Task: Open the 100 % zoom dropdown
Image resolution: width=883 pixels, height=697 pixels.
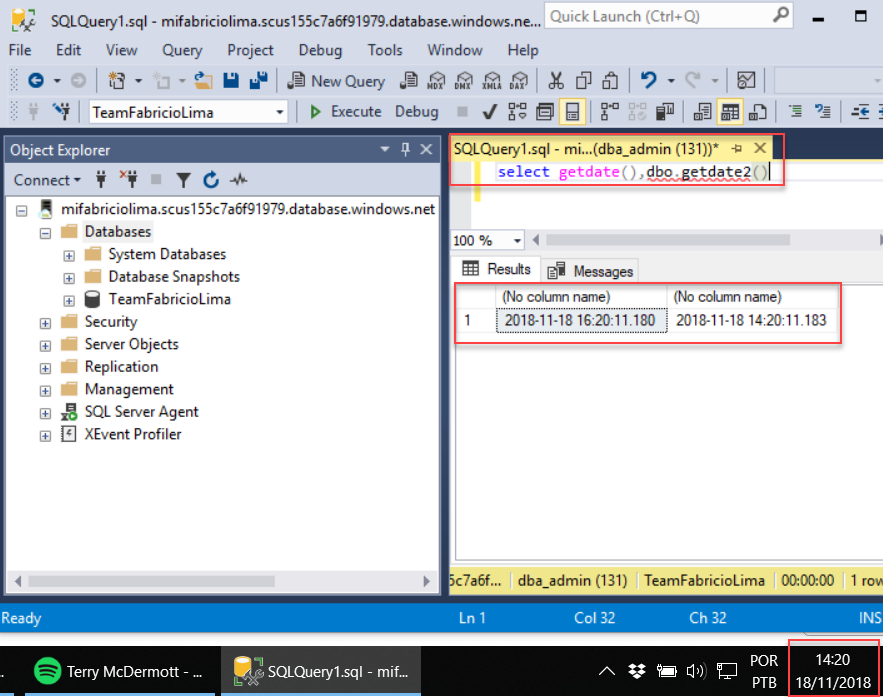Action: click(x=517, y=241)
